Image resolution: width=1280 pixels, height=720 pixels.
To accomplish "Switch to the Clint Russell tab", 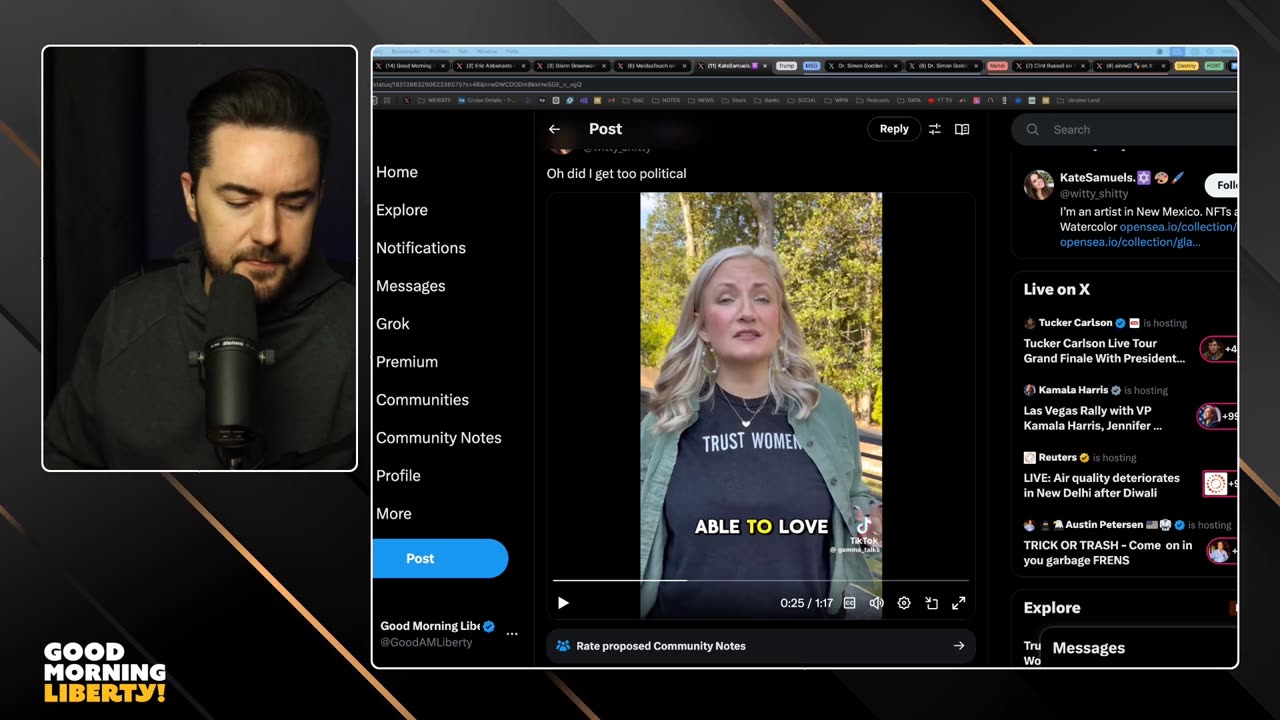I will (1049, 66).
